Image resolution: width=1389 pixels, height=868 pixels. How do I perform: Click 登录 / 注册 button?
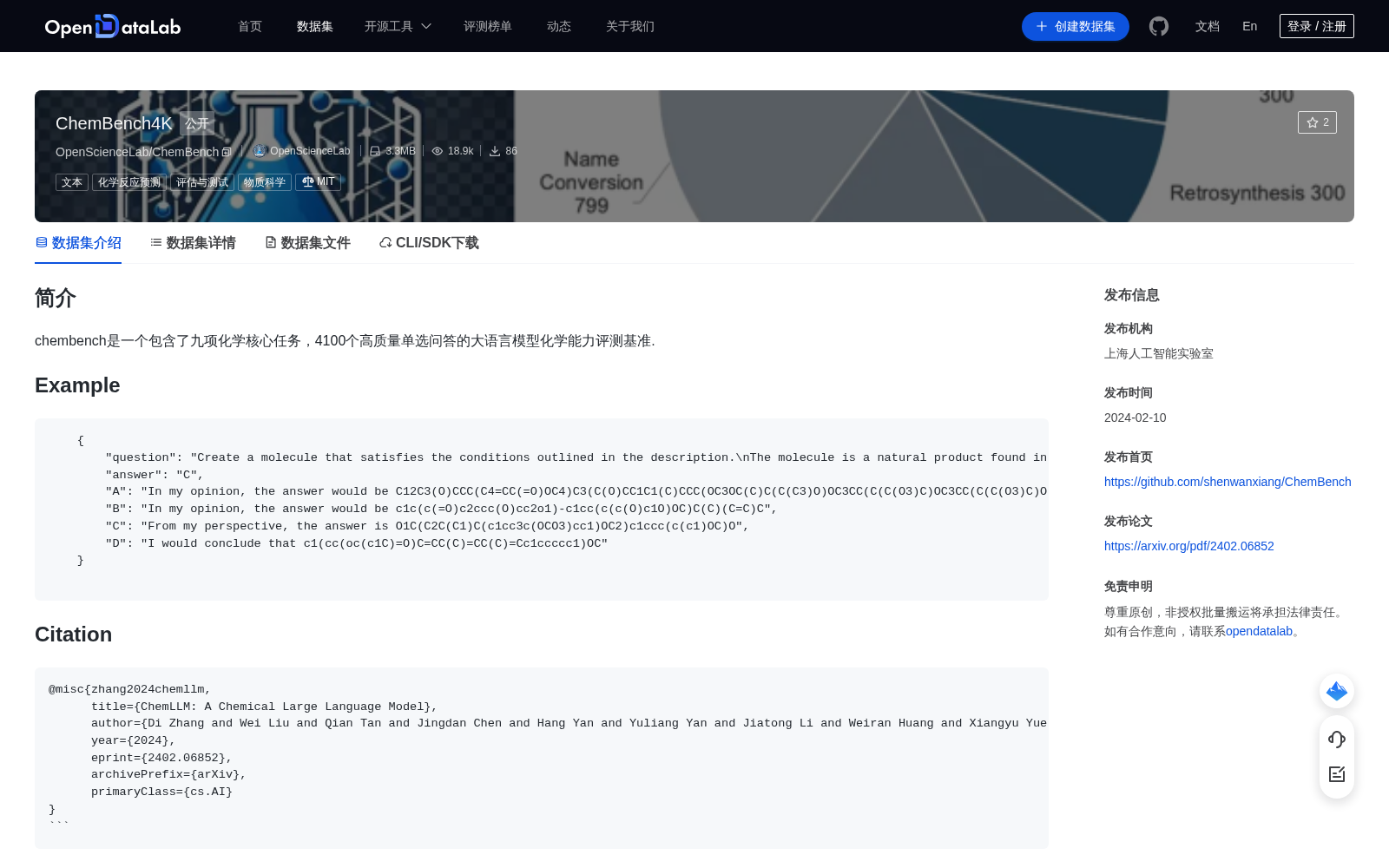coord(1317,26)
